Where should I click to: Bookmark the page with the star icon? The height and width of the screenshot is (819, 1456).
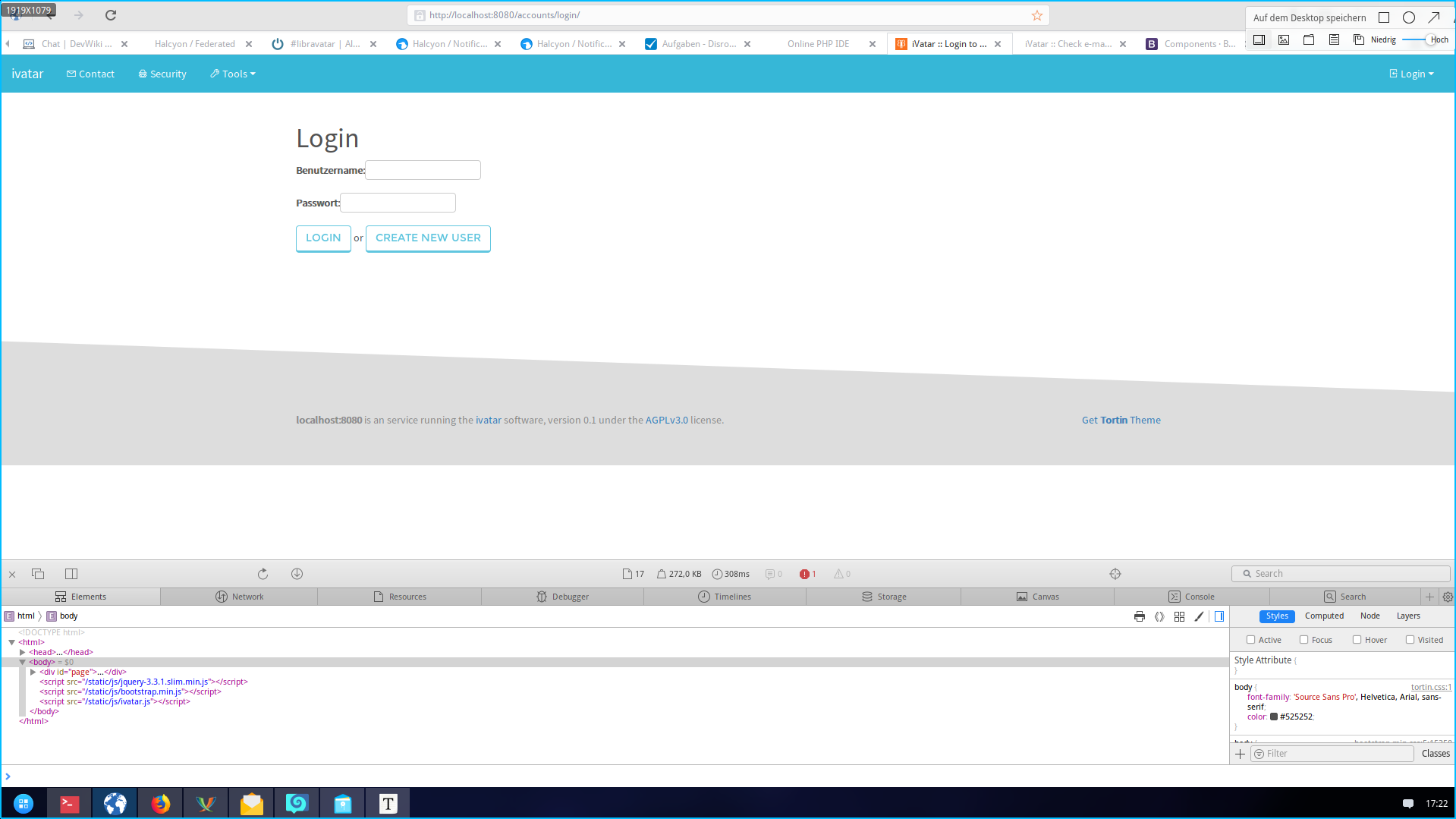[x=1036, y=15]
